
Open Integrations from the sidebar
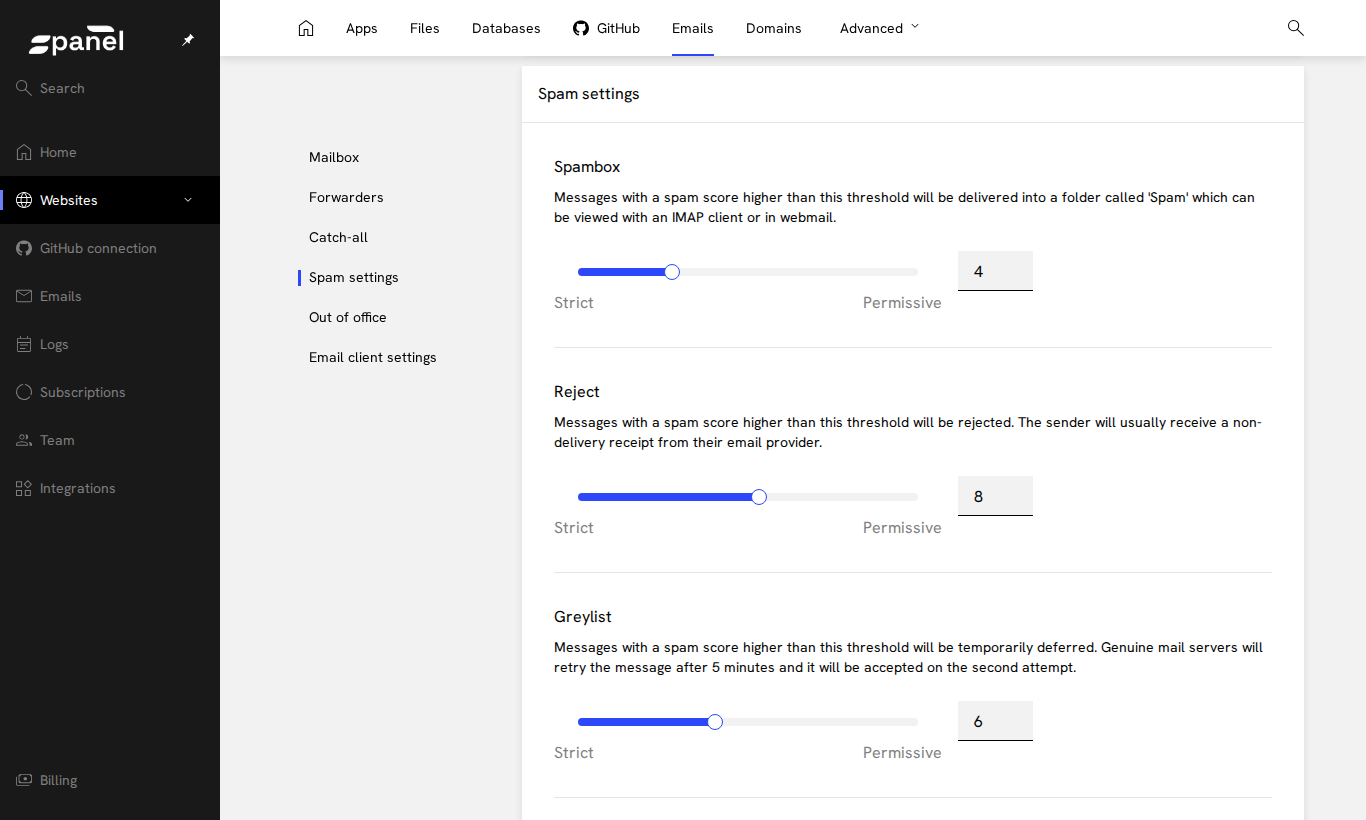(78, 488)
